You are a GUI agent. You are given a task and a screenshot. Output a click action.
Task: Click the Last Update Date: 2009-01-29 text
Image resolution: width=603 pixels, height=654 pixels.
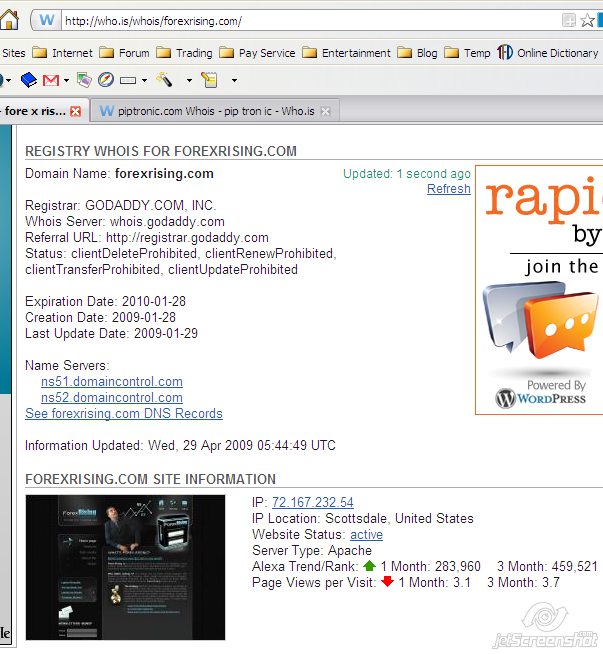pyautogui.click(x=111, y=333)
